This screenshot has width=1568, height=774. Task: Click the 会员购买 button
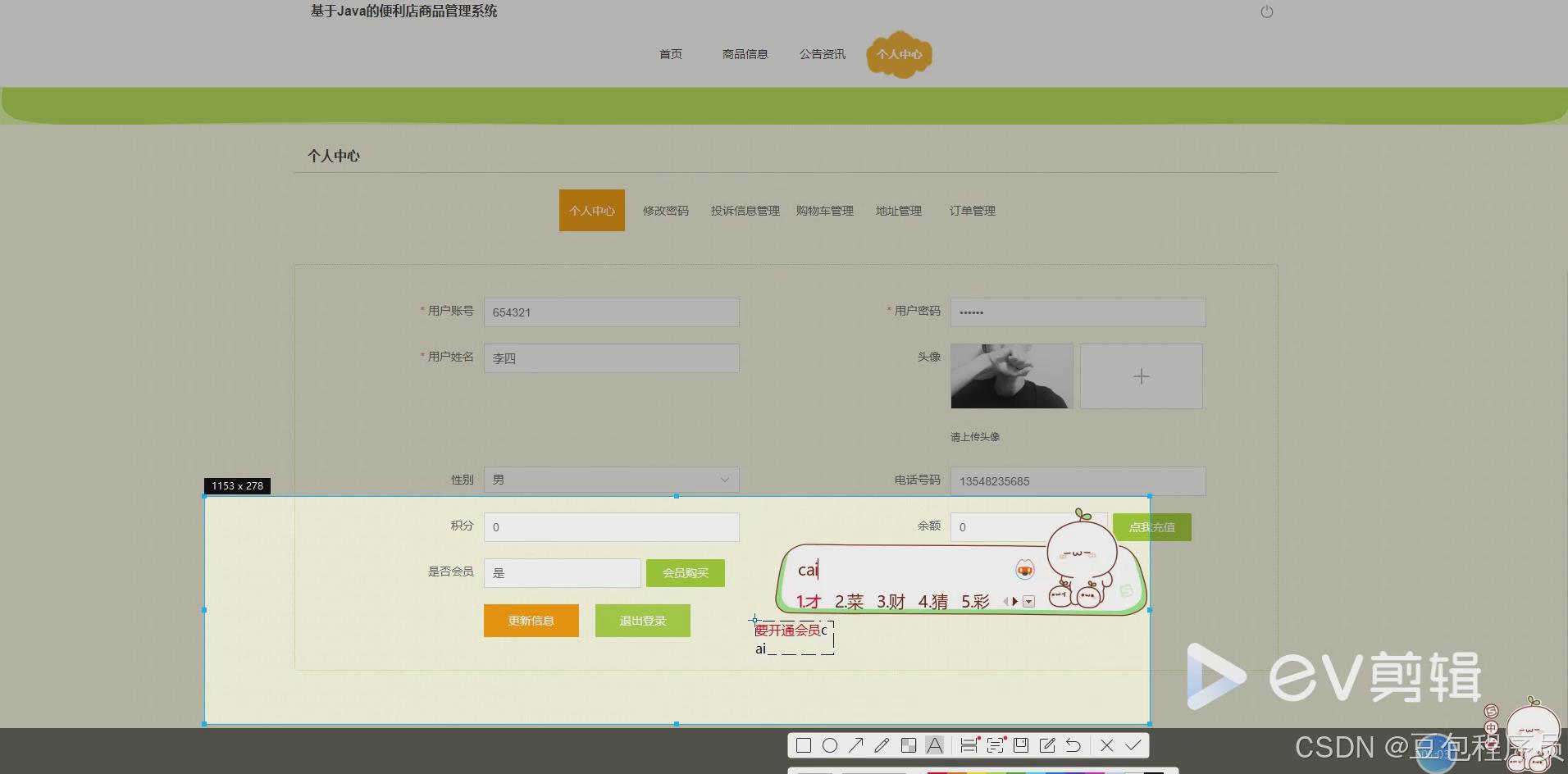click(x=685, y=572)
